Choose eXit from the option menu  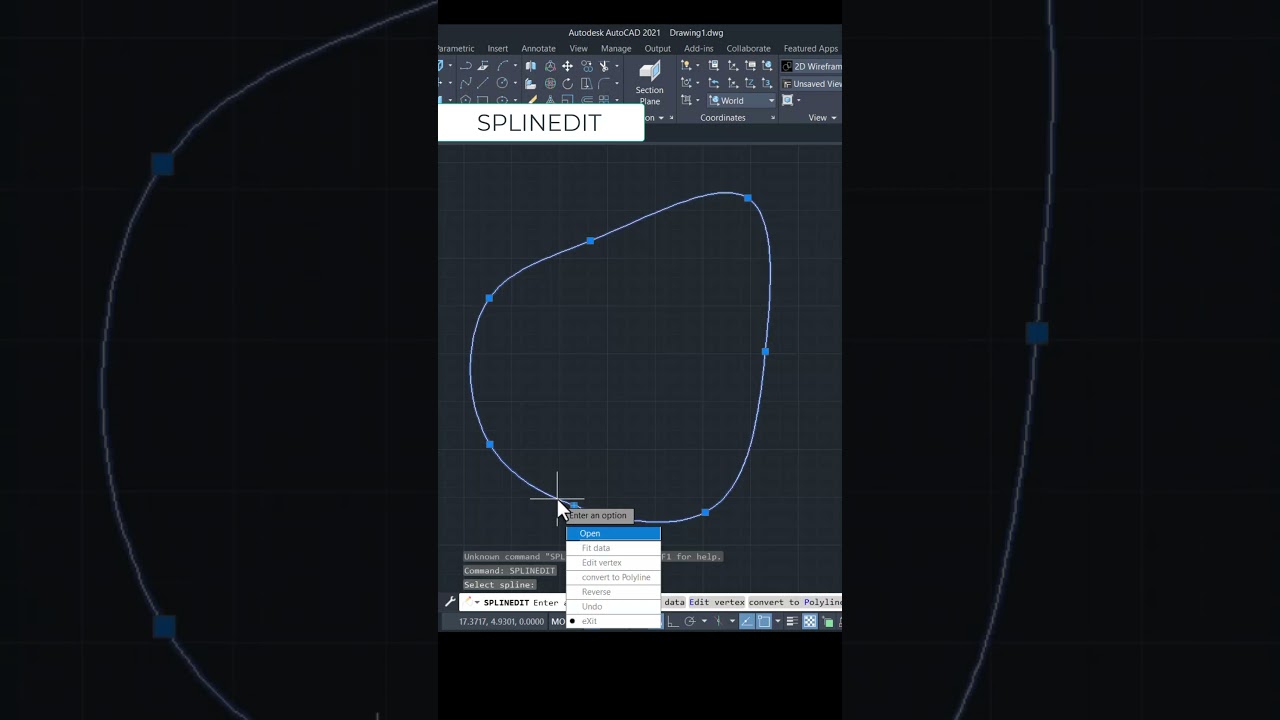tap(613, 621)
